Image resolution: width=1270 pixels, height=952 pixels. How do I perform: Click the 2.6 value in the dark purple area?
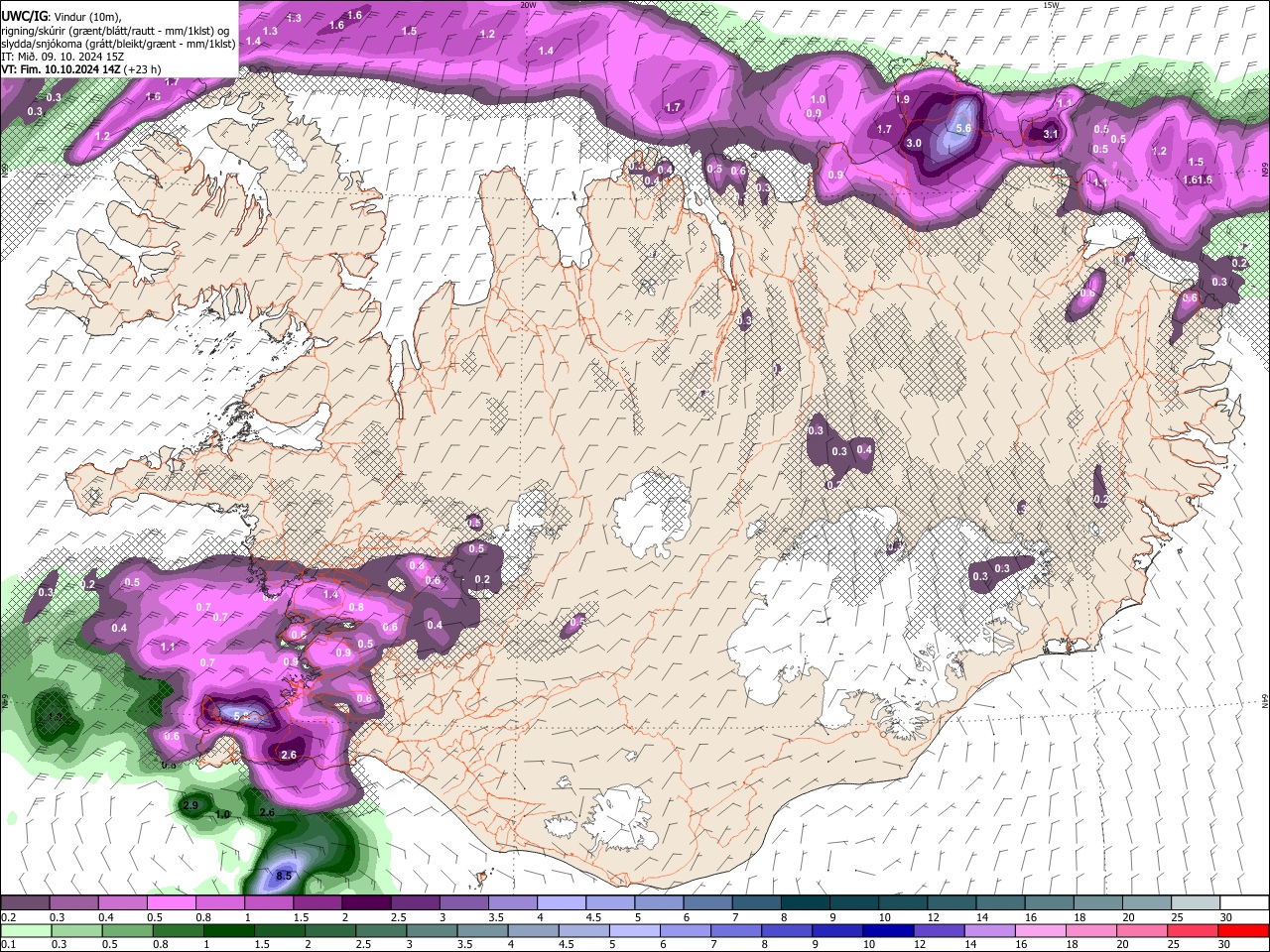pos(290,756)
